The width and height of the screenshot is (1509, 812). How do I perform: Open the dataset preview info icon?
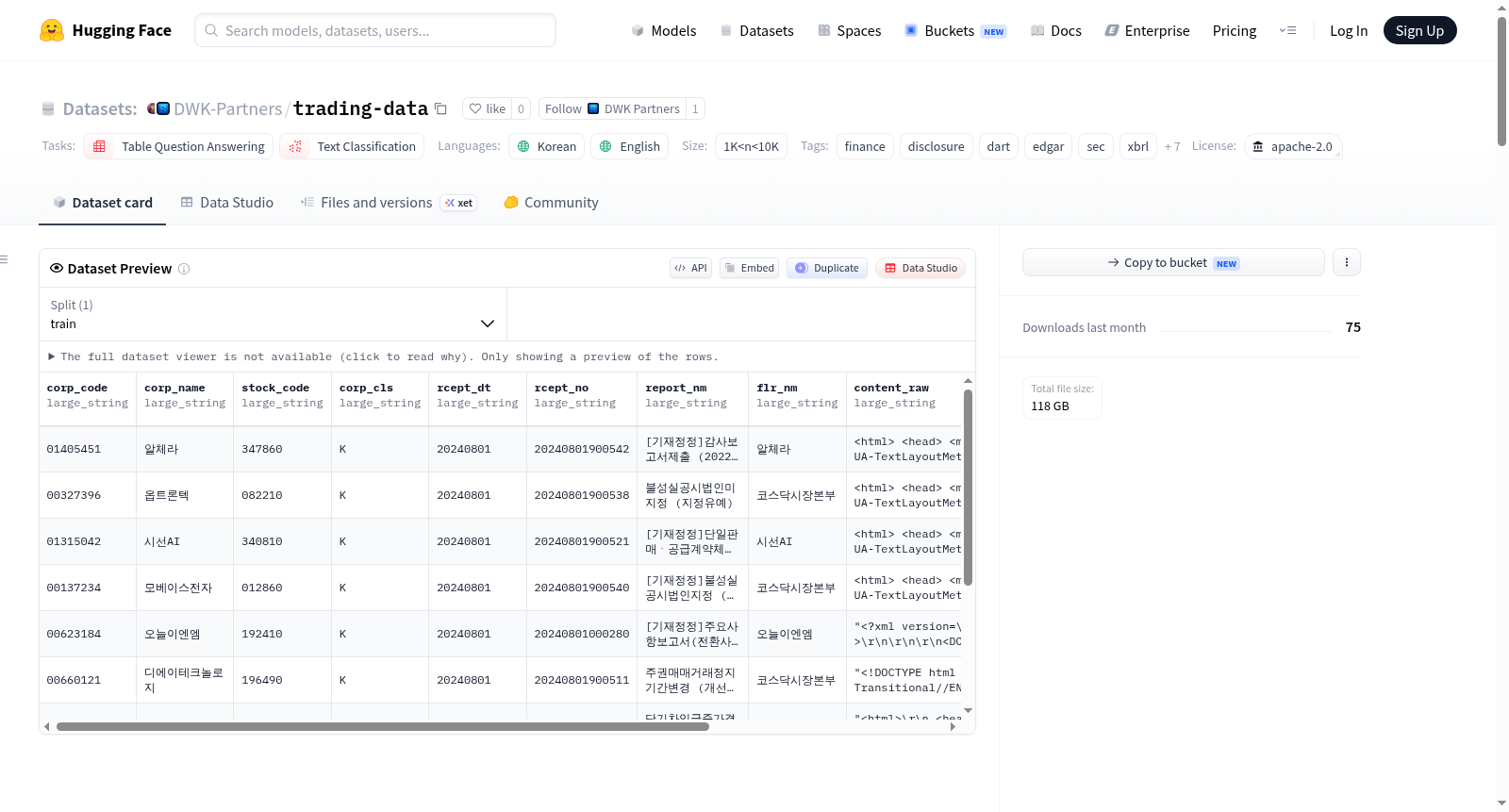pyautogui.click(x=184, y=269)
